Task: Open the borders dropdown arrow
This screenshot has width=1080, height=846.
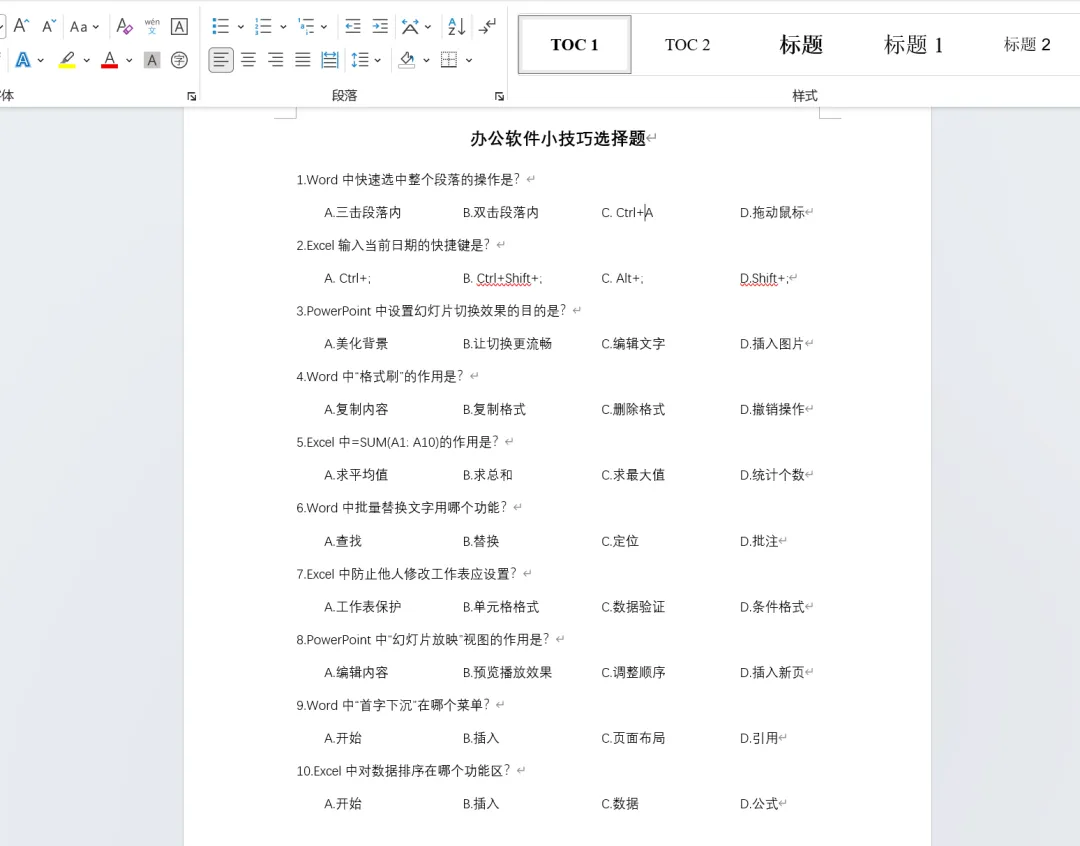Action: [x=469, y=61]
